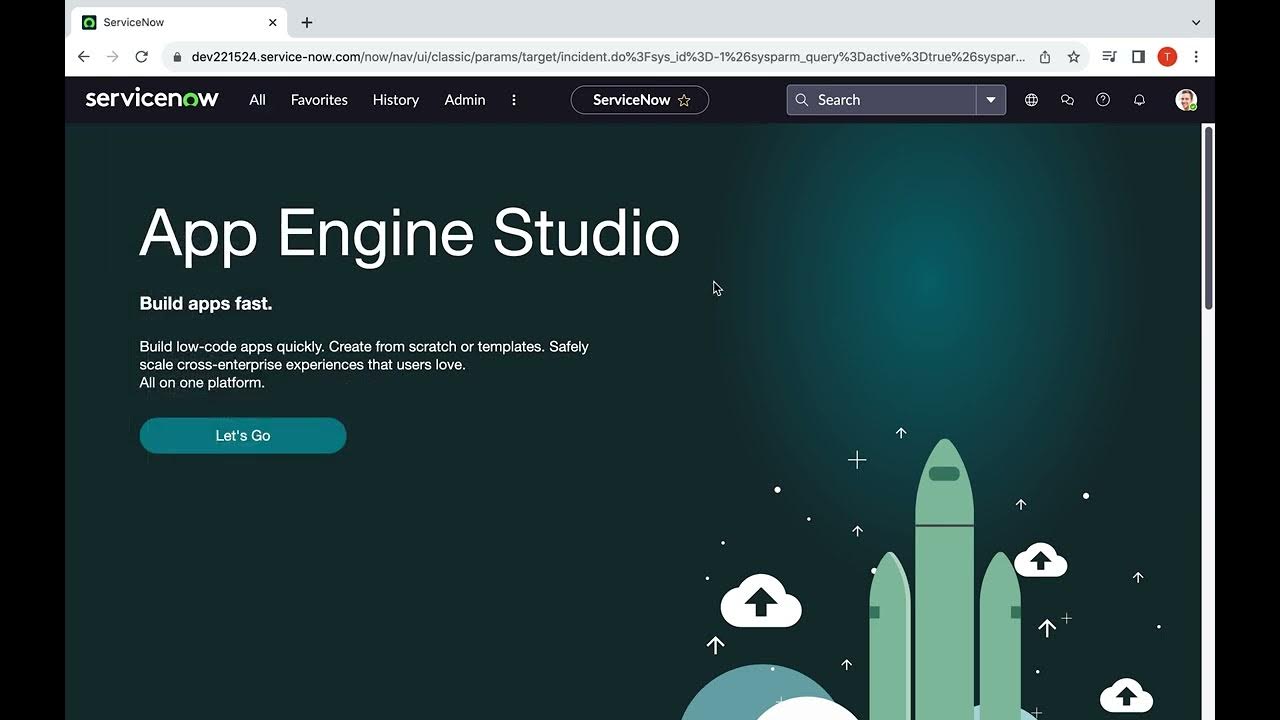Viewport: 1280px width, 720px height.
Task: Open the globe scope picker icon
Action: tap(1031, 100)
